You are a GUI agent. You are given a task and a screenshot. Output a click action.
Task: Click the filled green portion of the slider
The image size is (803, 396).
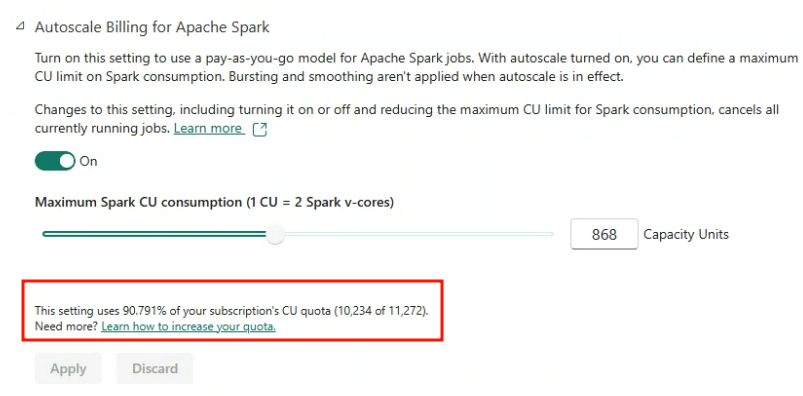(x=155, y=234)
